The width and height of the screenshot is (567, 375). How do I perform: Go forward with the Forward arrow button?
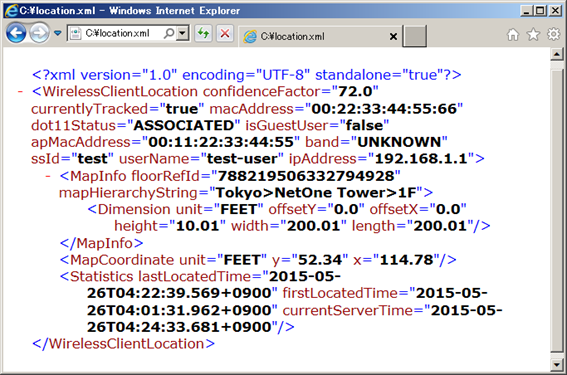point(39,33)
